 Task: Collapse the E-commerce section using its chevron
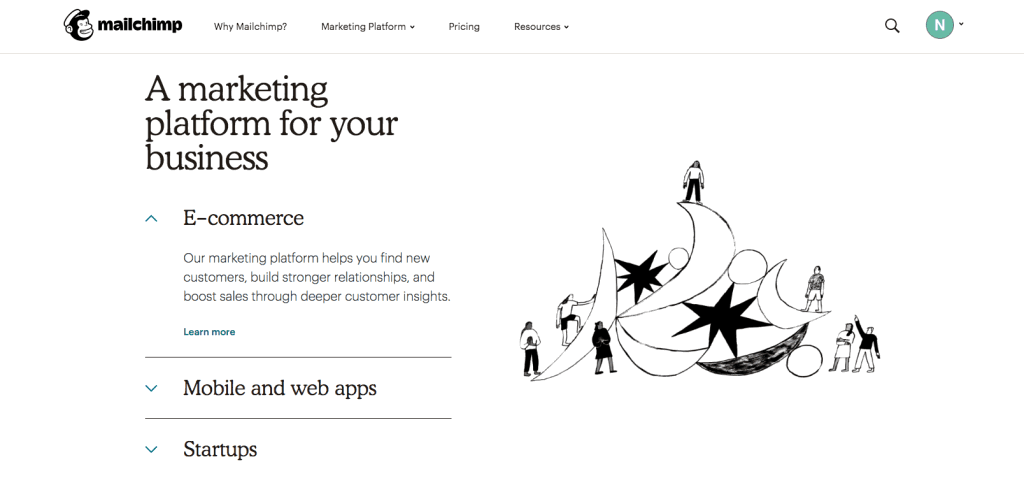click(151, 218)
